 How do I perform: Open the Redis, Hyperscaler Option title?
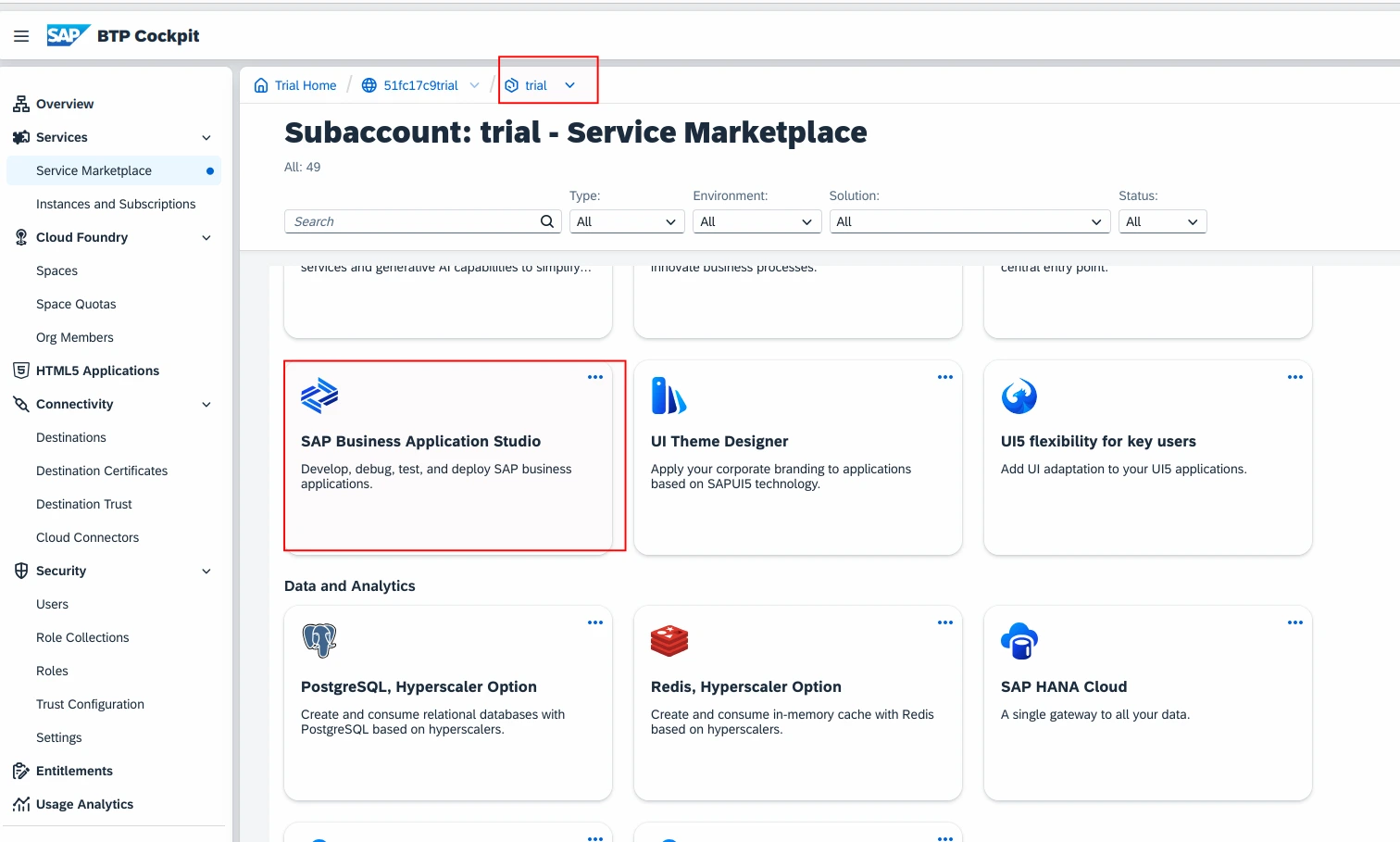click(x=746, y=687)
